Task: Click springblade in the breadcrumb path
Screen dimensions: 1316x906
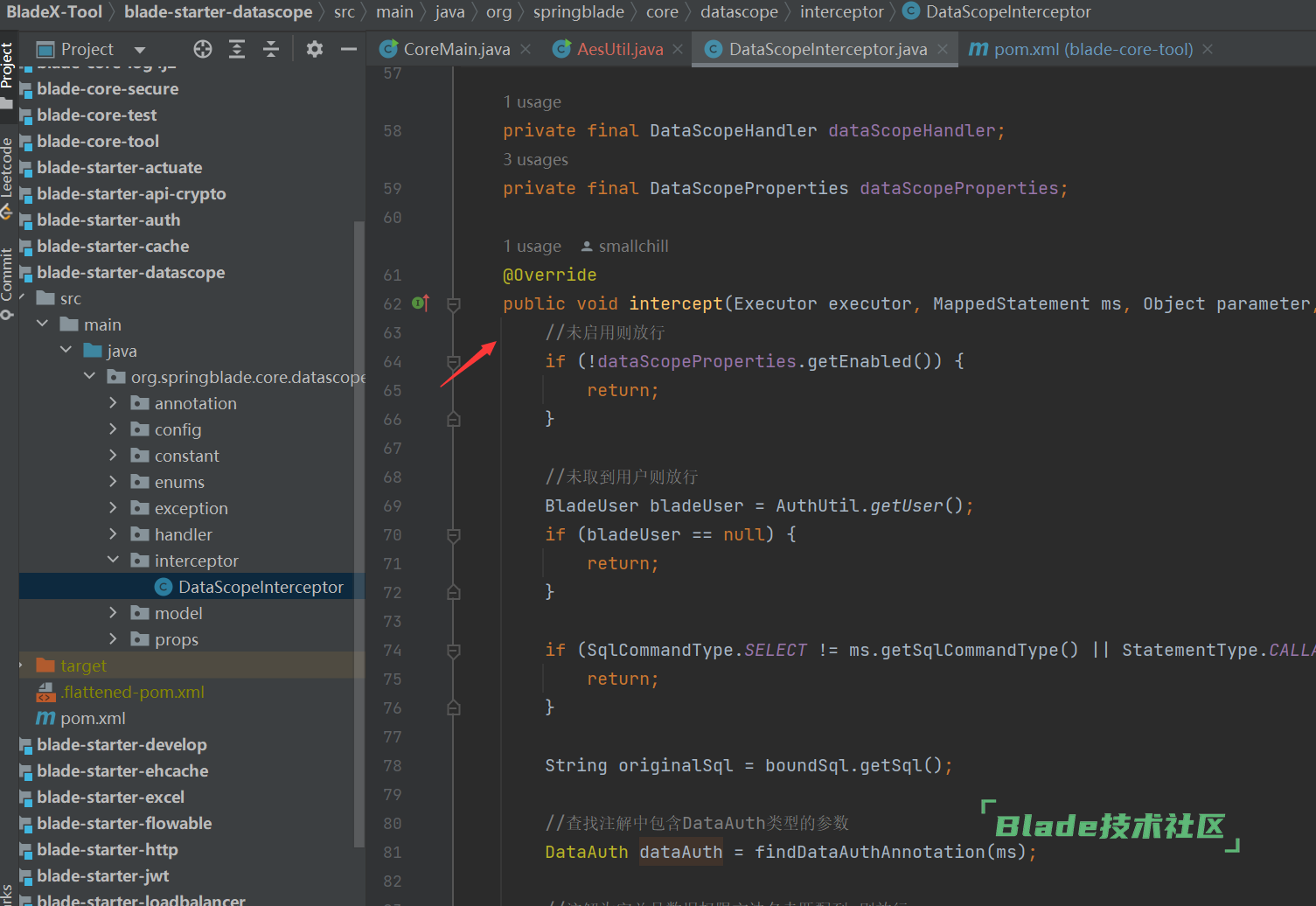Action: tap(579, 12)
